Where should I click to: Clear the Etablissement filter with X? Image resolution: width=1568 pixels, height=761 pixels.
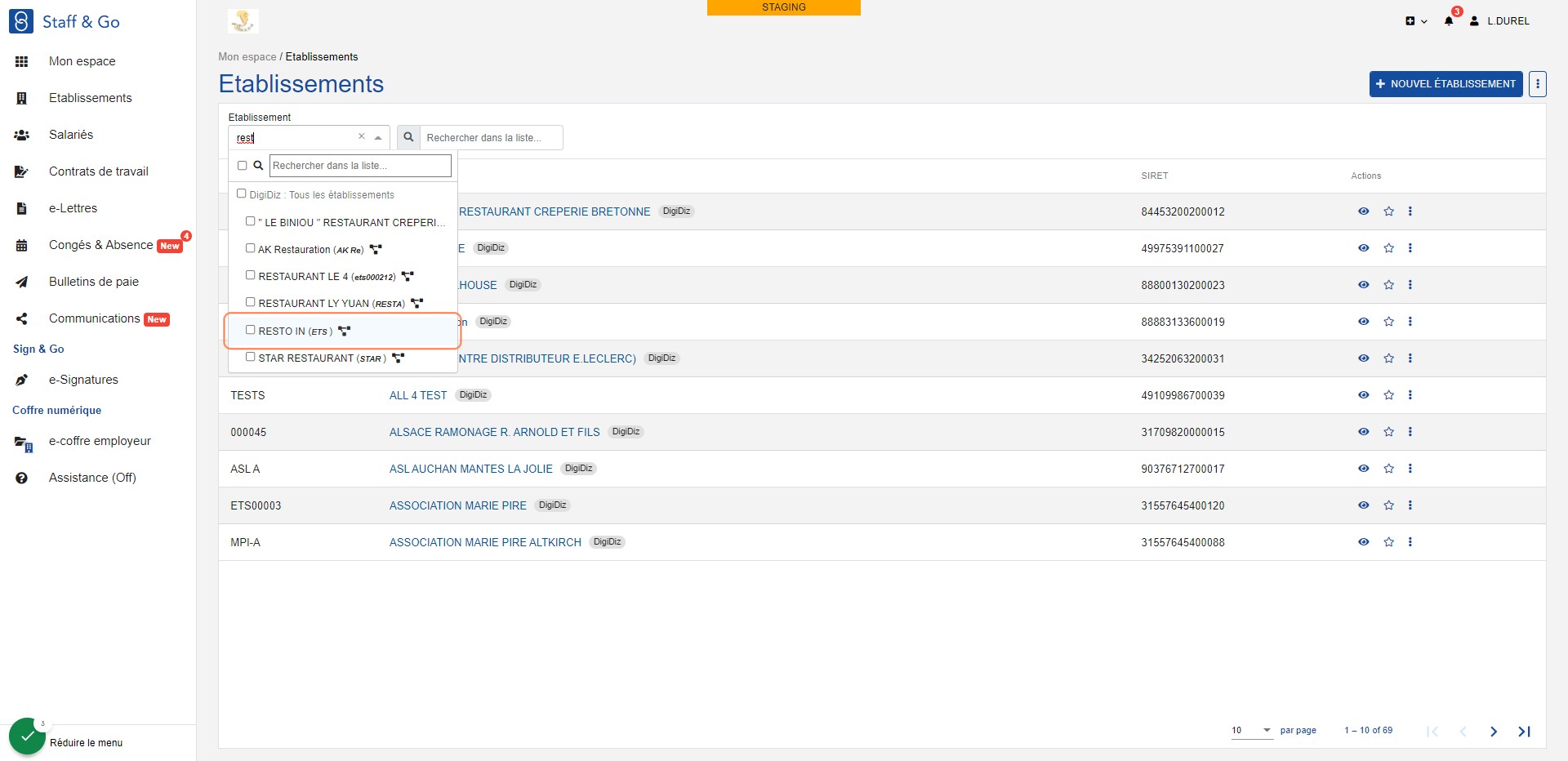pyautogui.click(x=361, y=136)
